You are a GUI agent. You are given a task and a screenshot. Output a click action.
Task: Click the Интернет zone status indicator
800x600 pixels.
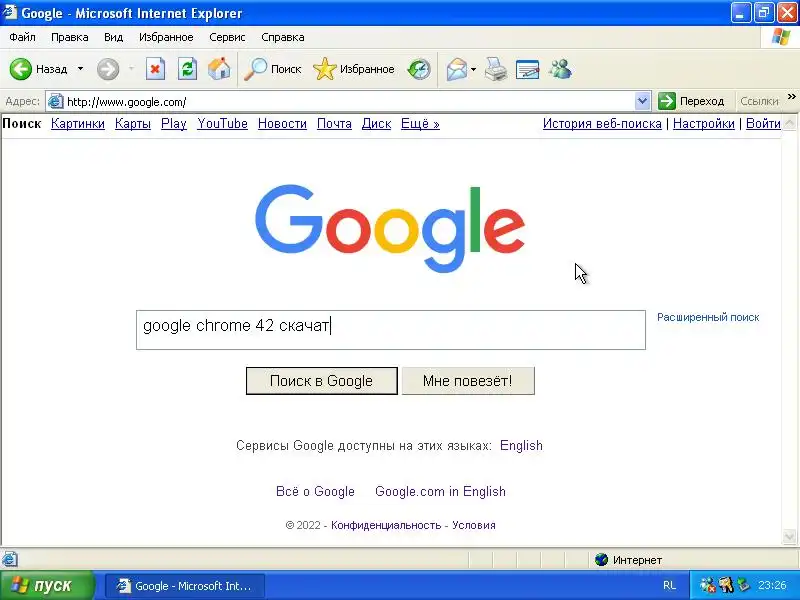(x=629, y=560)
